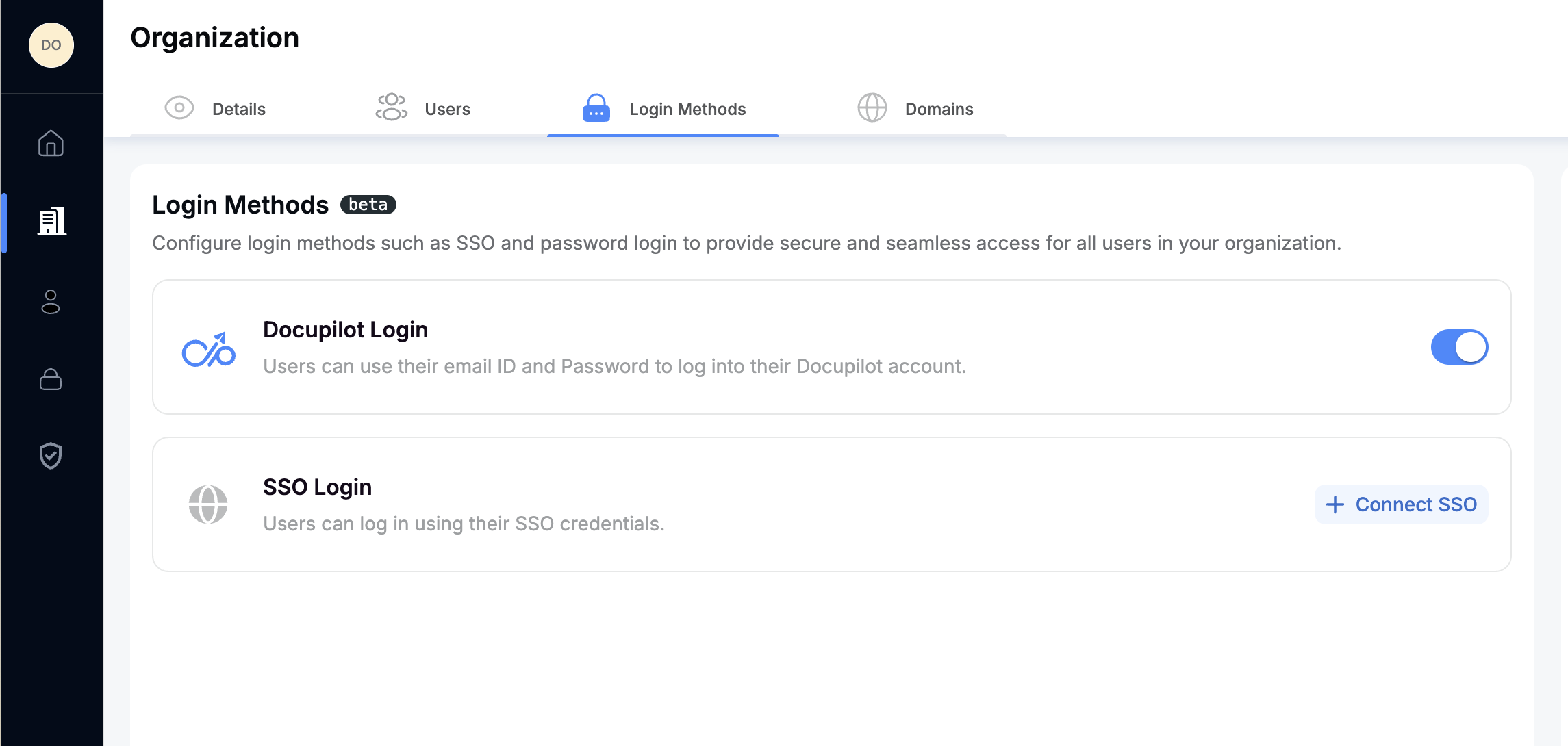Click the beta badge next to Login Methods

367,204
